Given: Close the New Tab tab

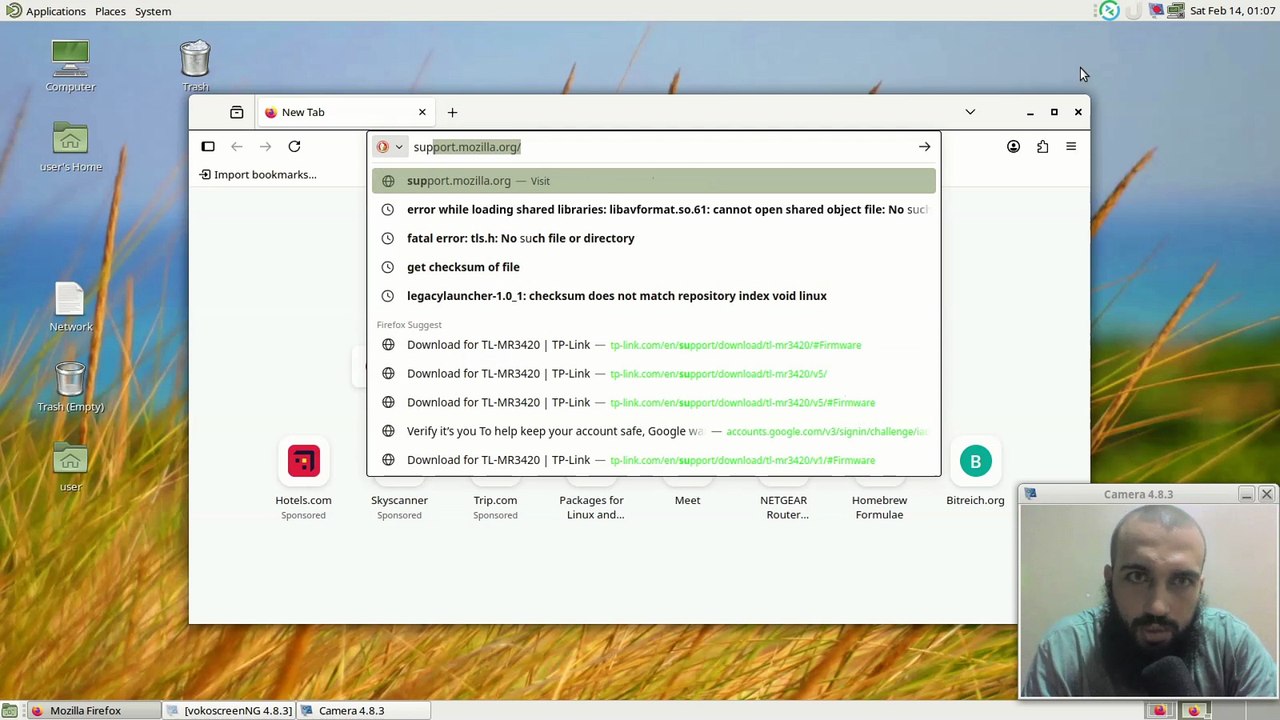Looking at the screenshot, I should click(422, 112).
